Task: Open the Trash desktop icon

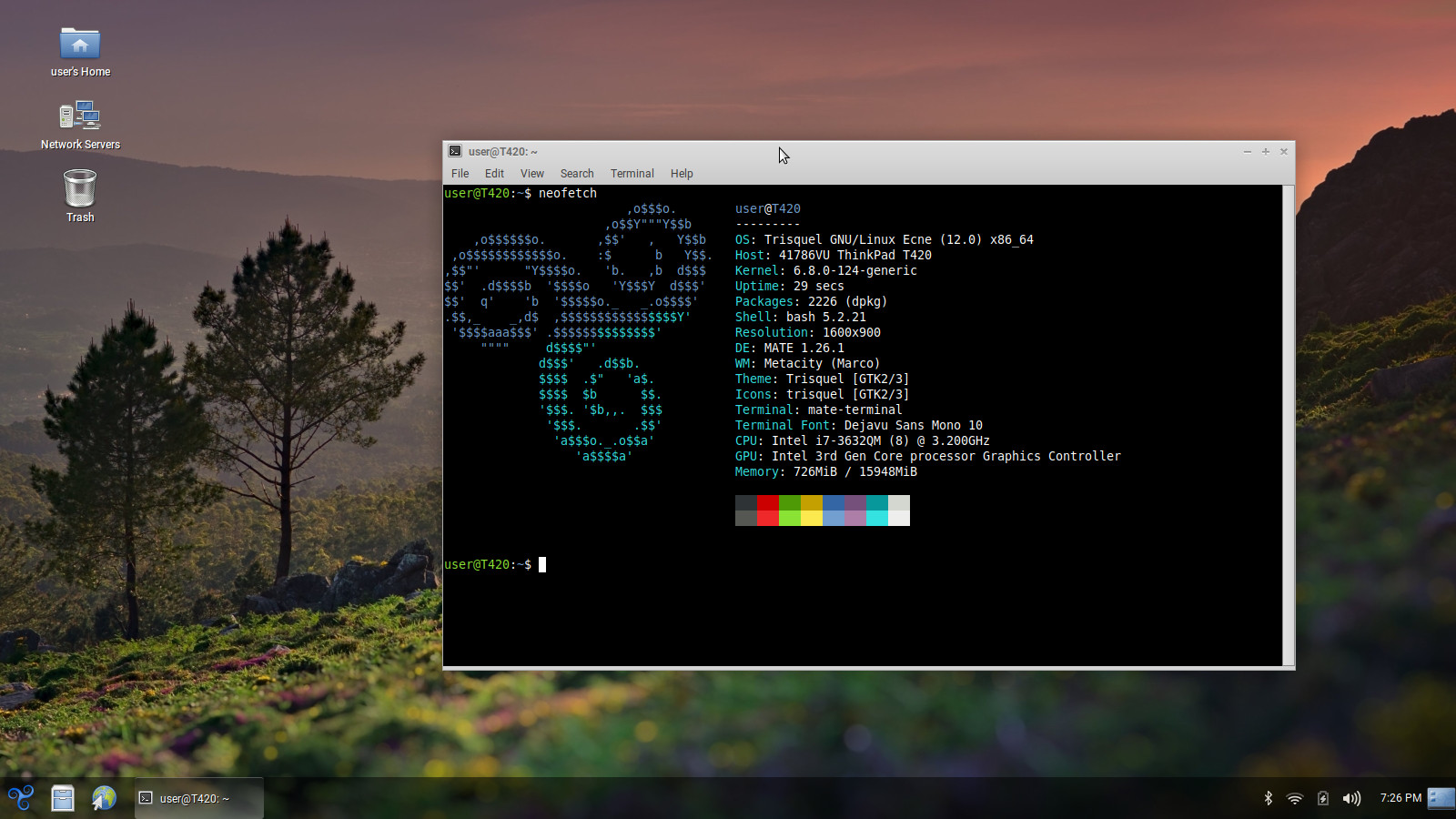Action: point(80,196)
